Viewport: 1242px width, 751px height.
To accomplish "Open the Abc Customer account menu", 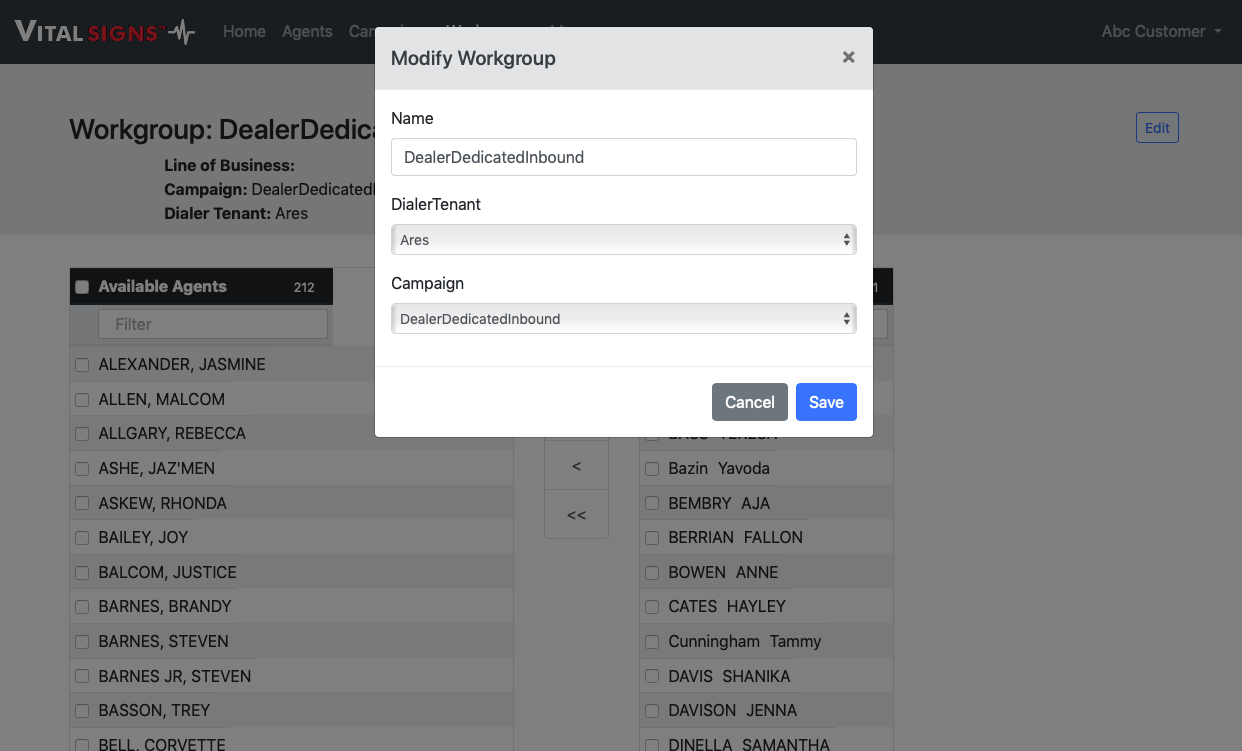I will (1161, 32).
